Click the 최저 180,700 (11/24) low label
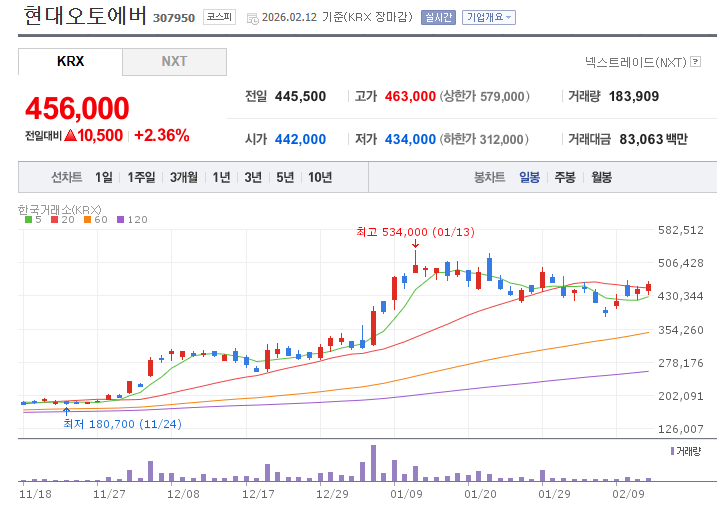717x521 pixels. pos(123,424)
